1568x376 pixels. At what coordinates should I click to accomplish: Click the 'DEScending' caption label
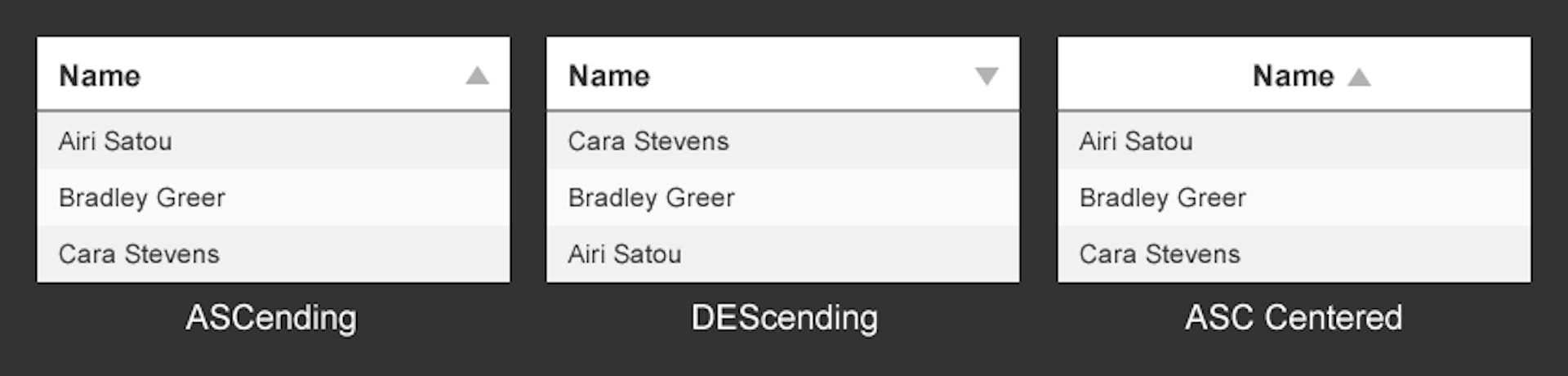[x=784, y=317]
